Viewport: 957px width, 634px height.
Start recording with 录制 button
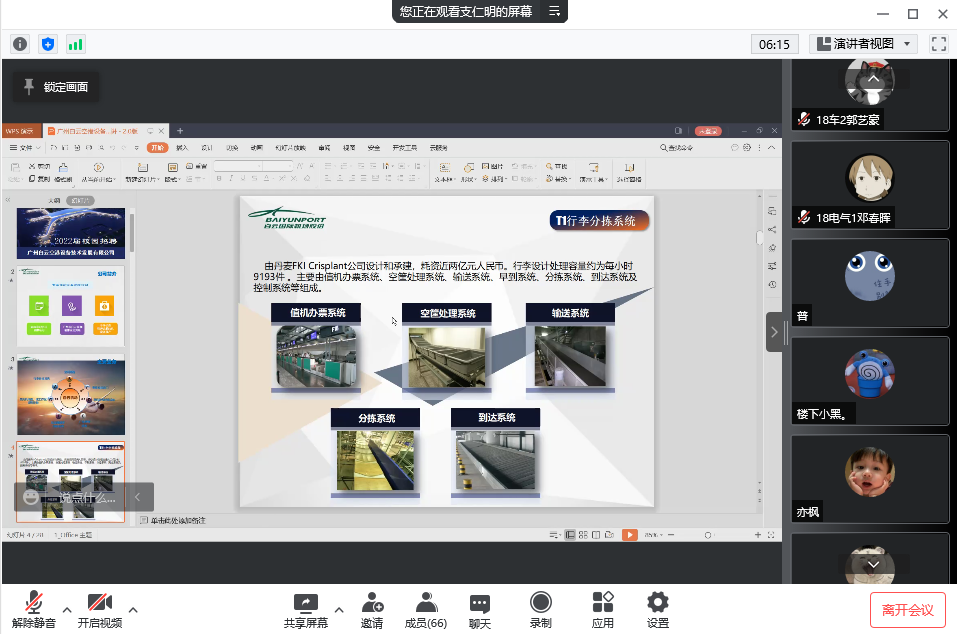(x=541, y=609)
